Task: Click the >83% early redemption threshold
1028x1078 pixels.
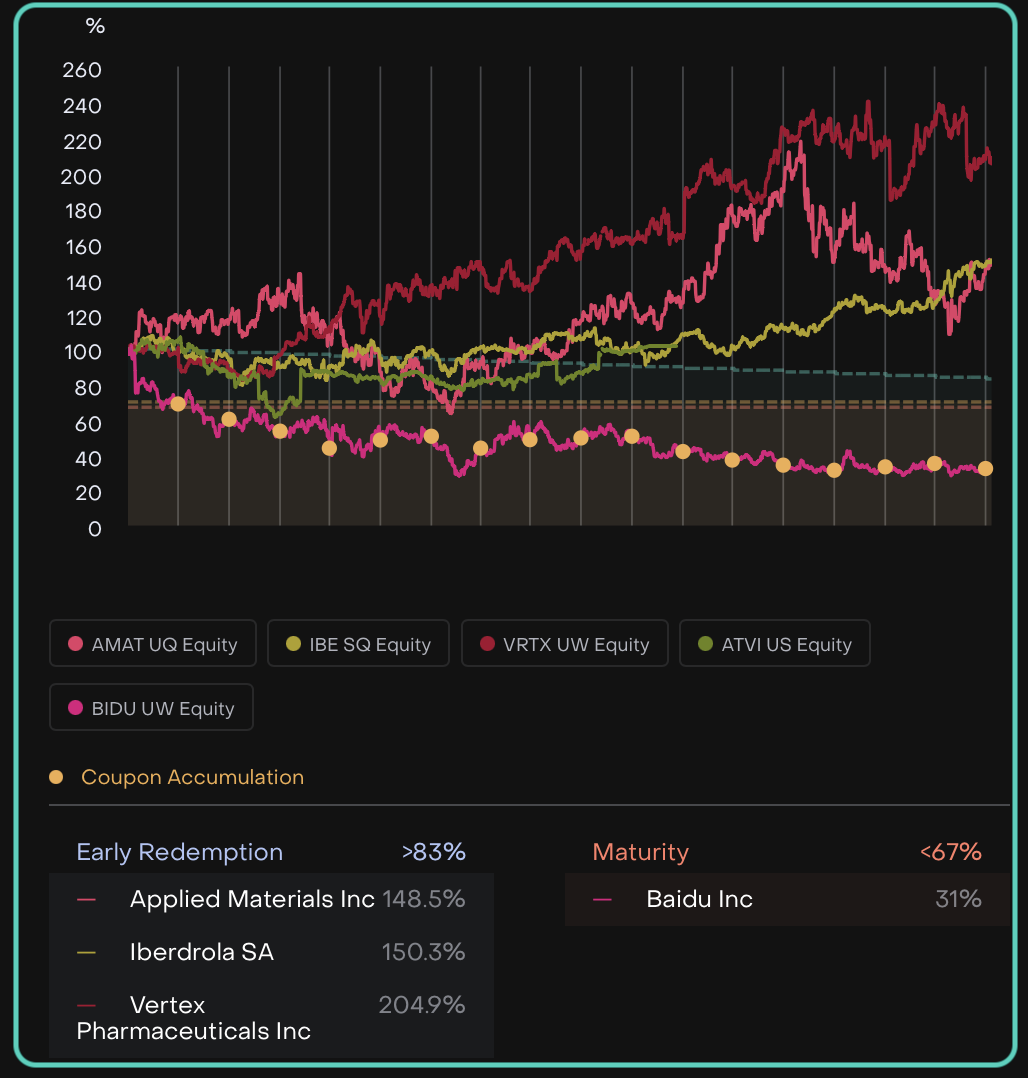Action: [433, 852]
